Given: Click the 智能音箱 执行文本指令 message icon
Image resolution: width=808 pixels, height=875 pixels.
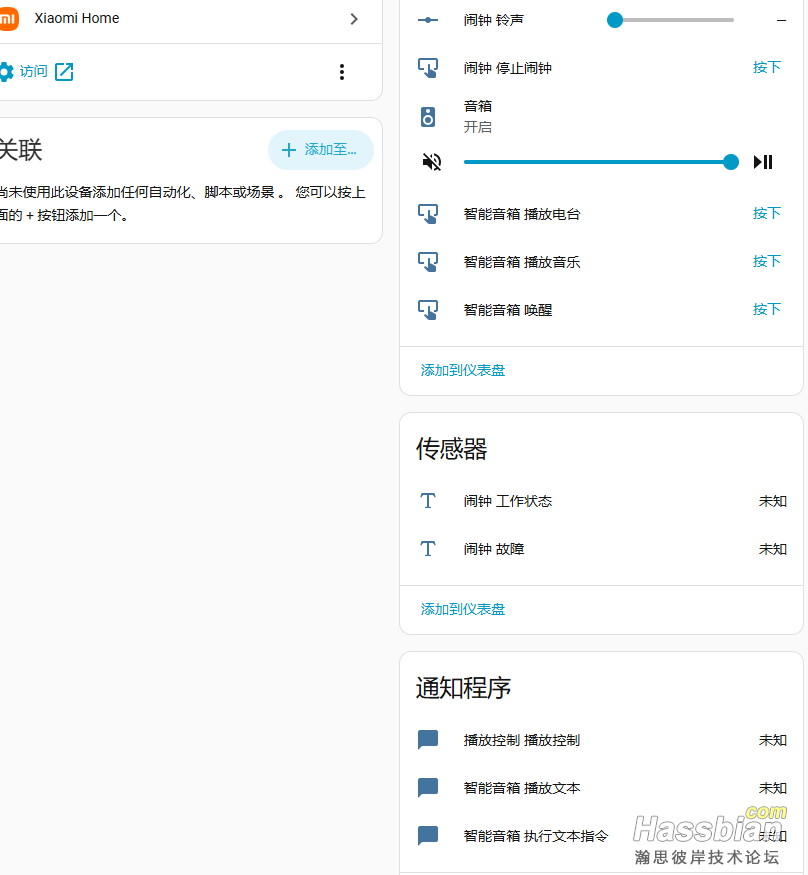Looking at the screenshot, I should [x=428, y=836].
